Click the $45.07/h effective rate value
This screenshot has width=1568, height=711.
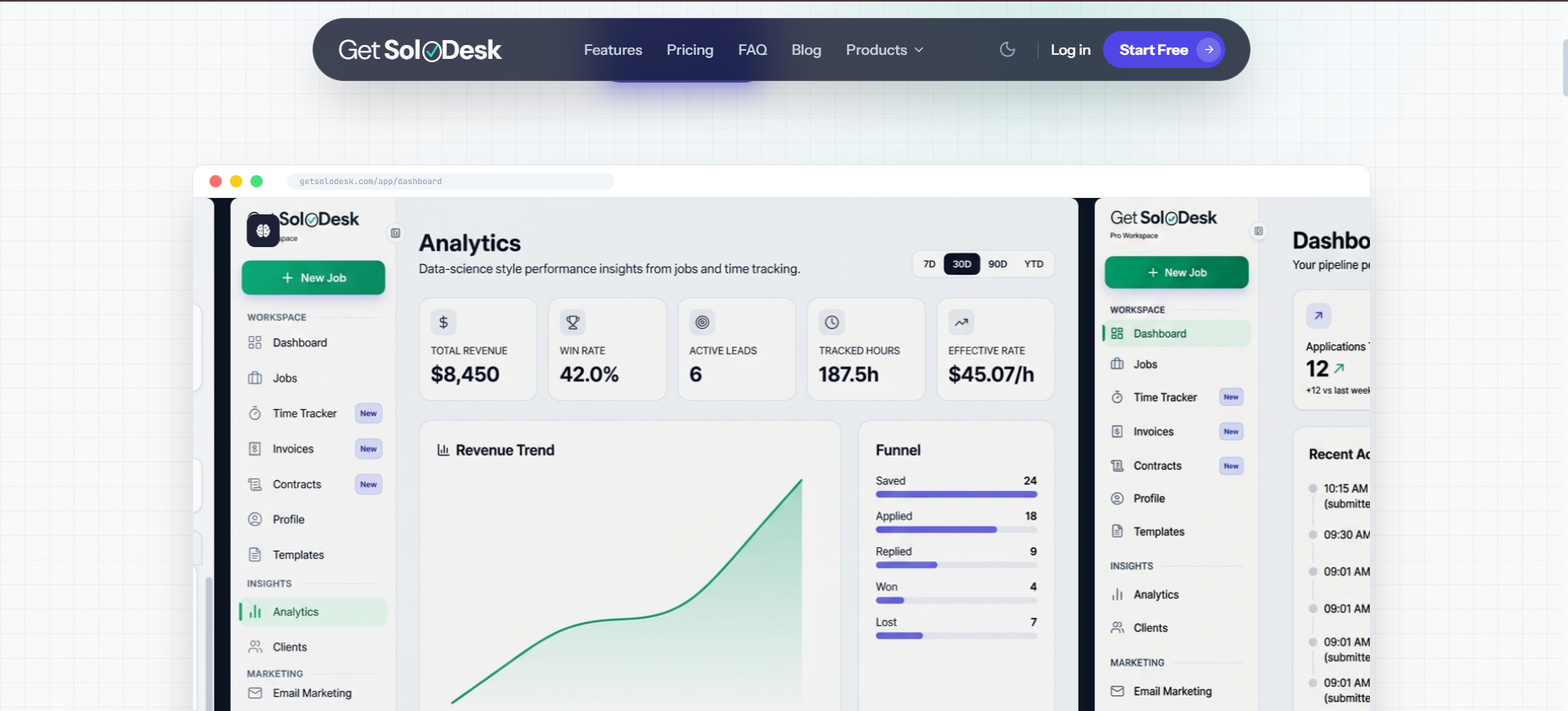[991, 375]
